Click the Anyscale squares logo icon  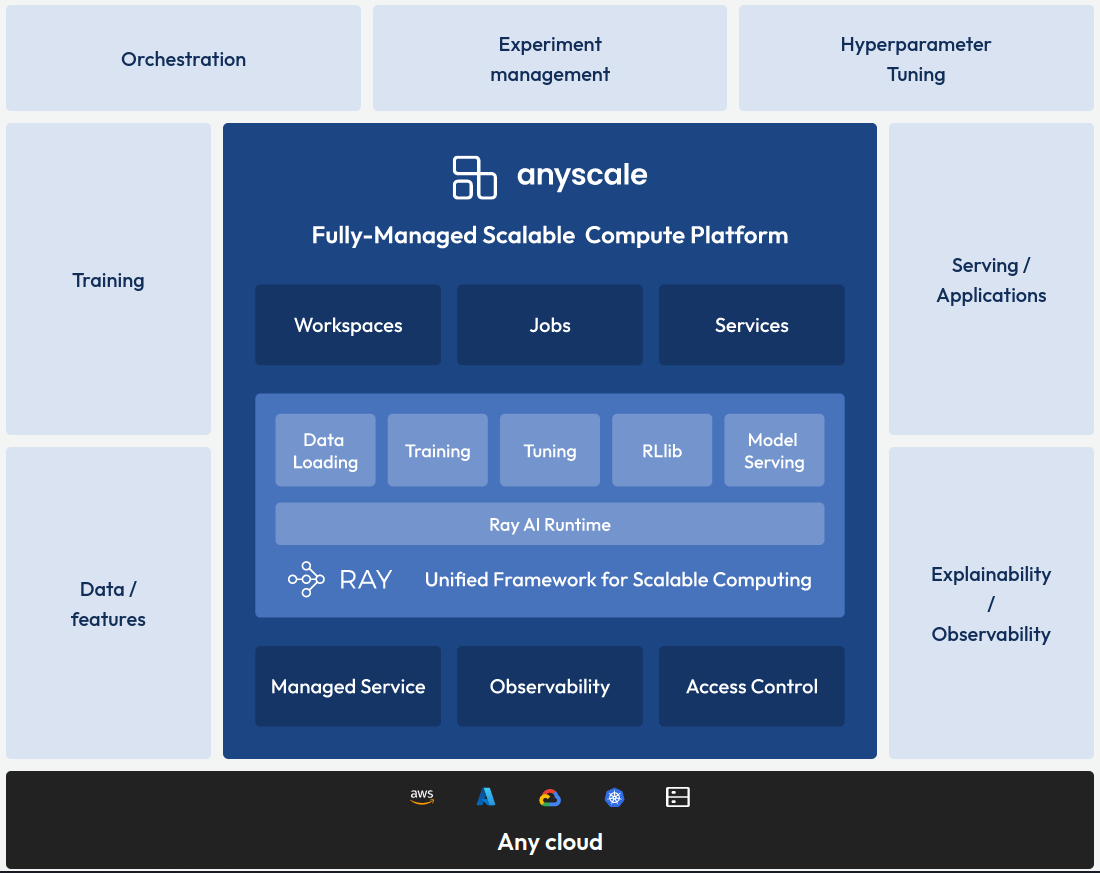474,177
